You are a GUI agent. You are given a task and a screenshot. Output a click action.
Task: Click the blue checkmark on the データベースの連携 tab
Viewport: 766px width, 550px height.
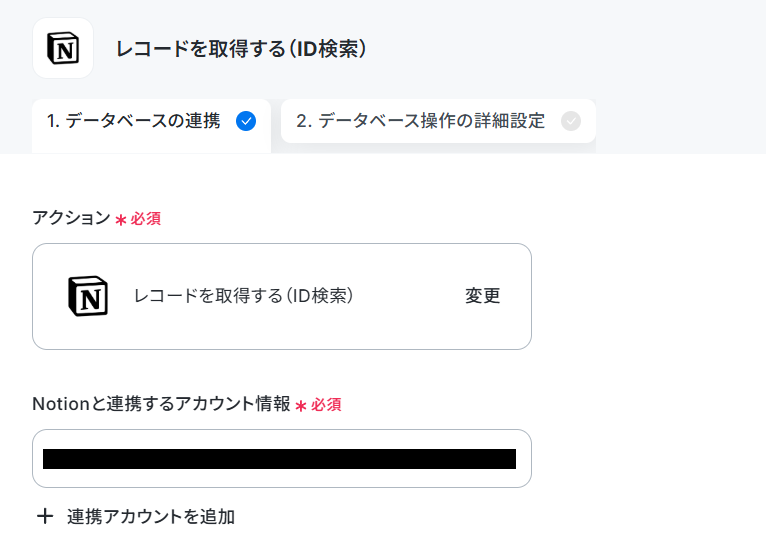pyautogui.click(x=246, y=121)
